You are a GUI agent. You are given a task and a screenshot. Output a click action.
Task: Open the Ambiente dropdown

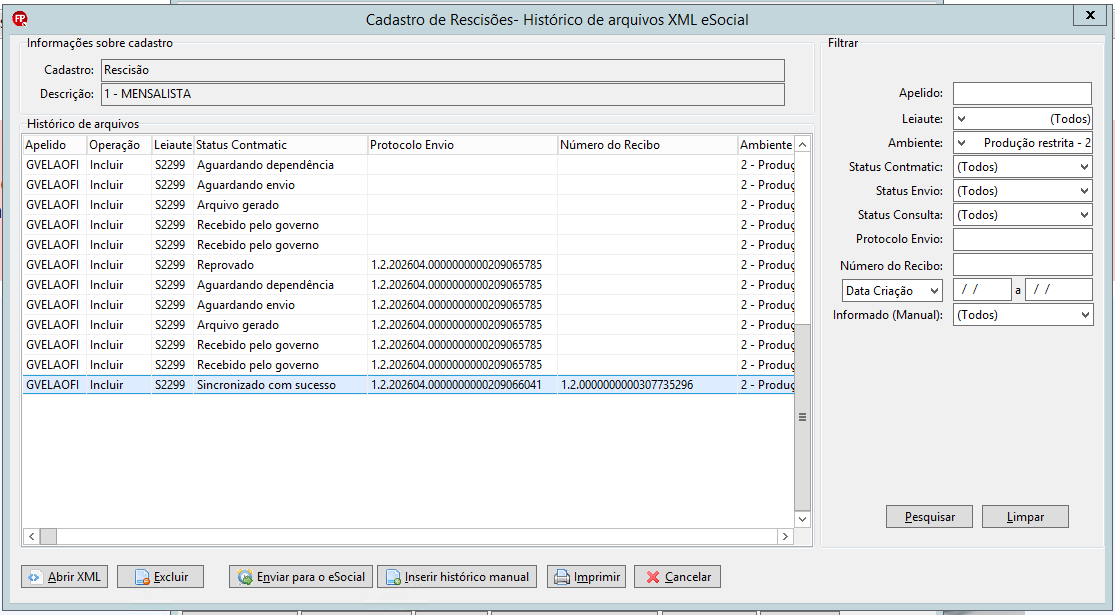point(1023,143)
